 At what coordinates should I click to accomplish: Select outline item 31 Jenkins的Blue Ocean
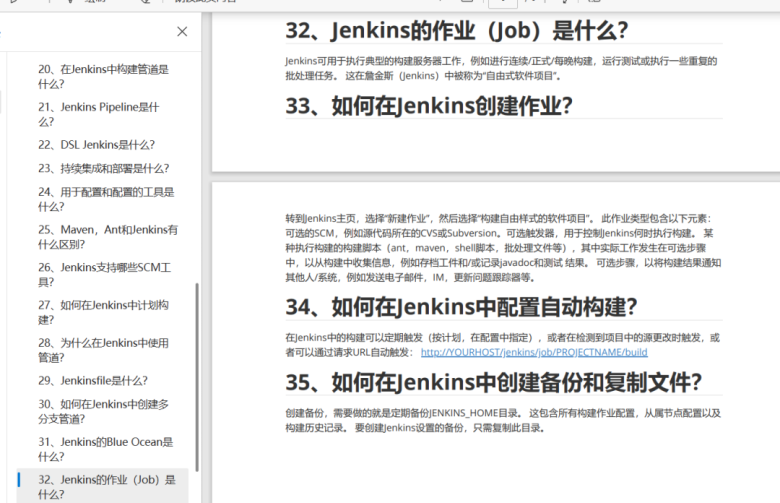[x=105, y=449]
